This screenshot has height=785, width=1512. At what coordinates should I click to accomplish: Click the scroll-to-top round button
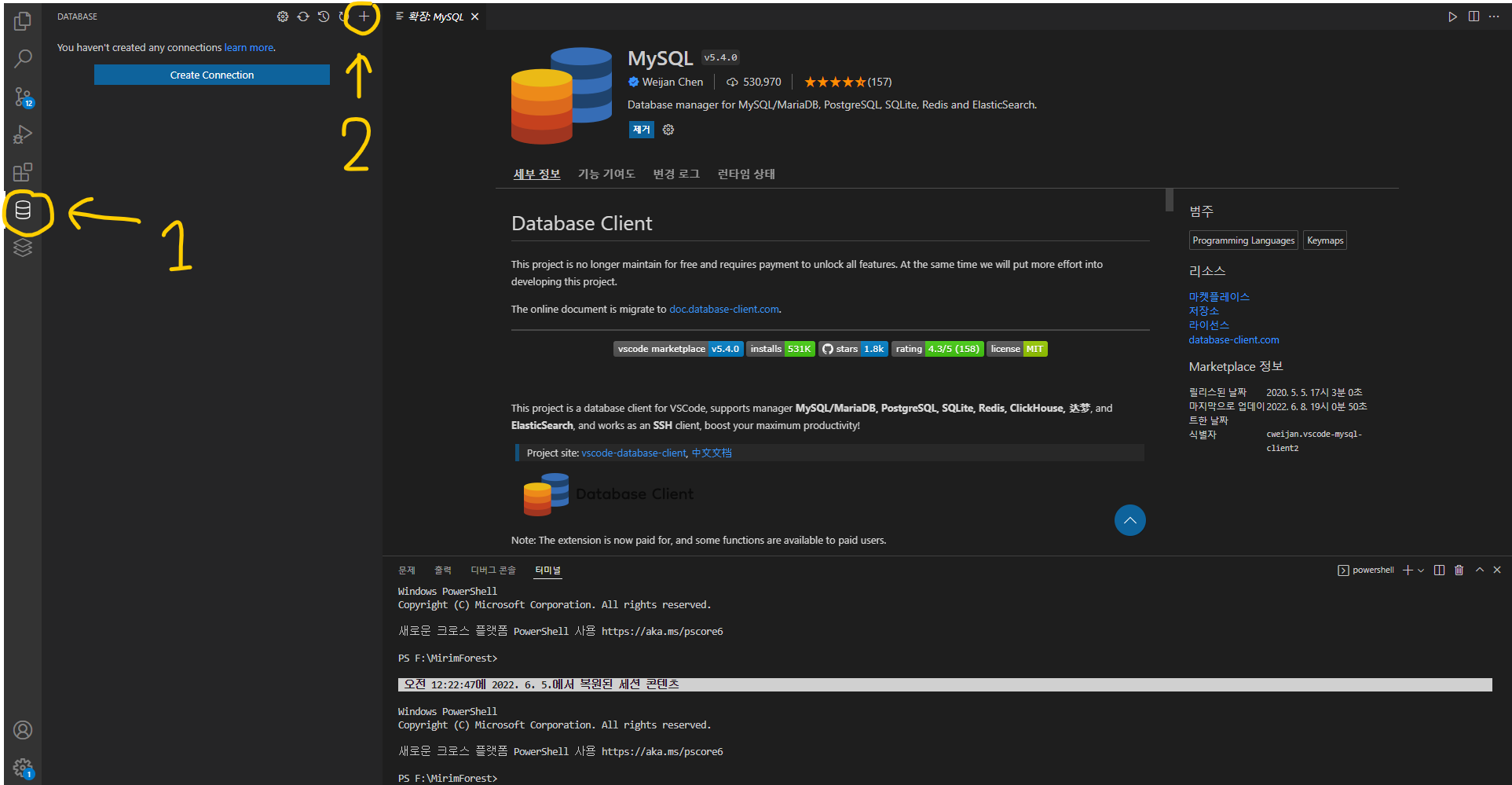coord(1130,520)
